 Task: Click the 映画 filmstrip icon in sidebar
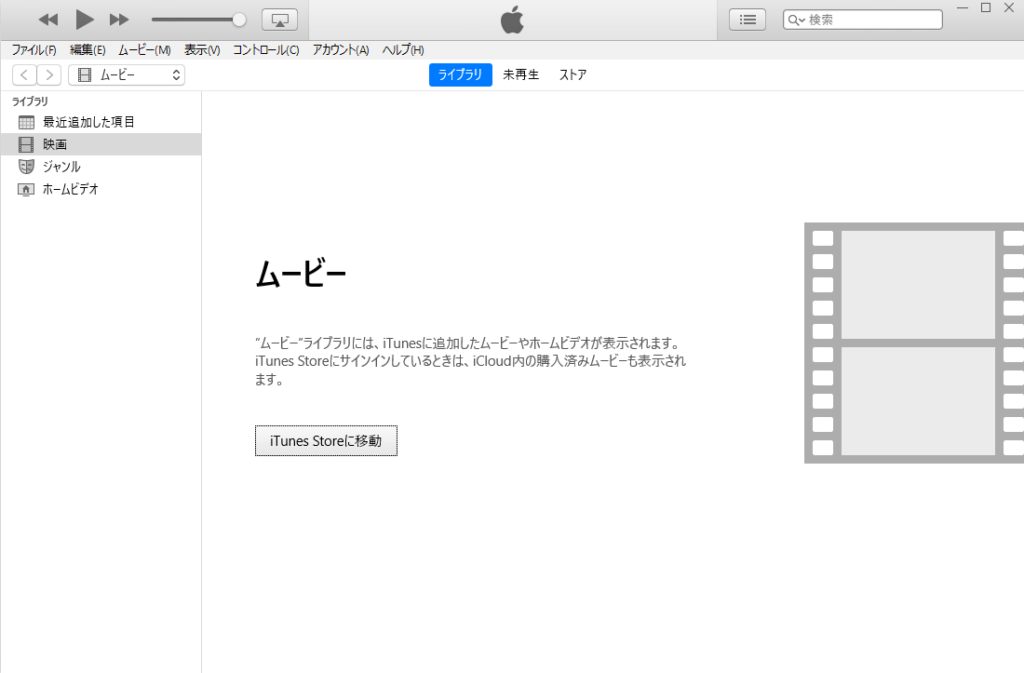tap(26, 144)
